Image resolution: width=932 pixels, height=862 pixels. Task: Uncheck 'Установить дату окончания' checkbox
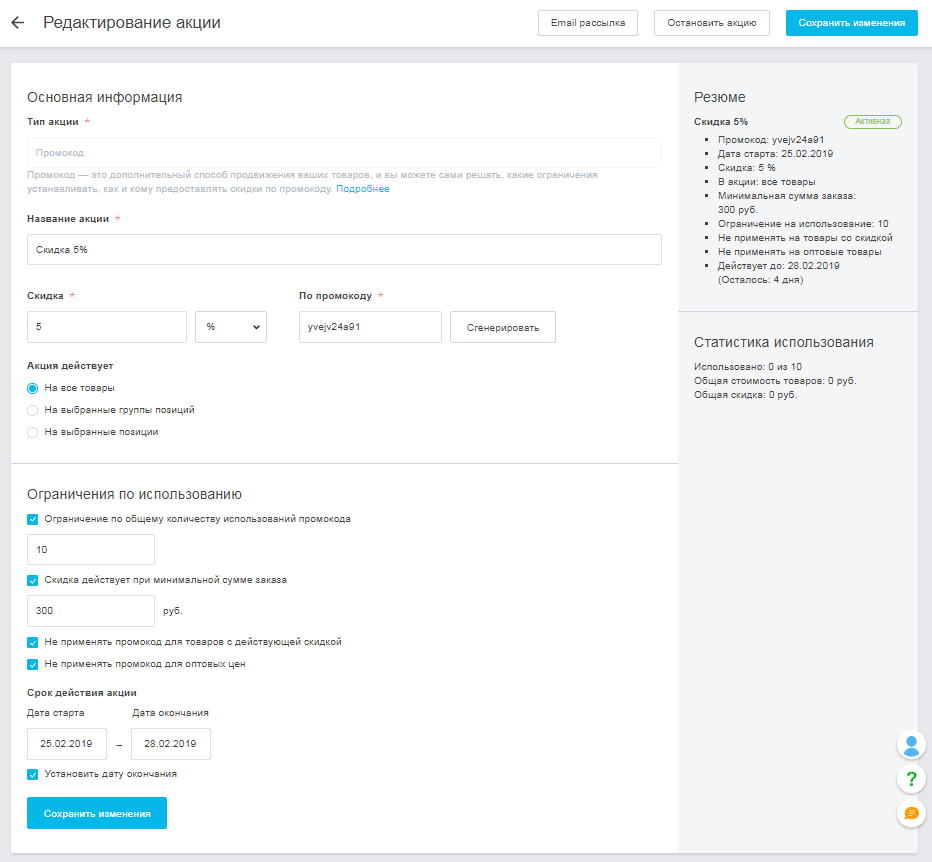(x=33, y=775)
